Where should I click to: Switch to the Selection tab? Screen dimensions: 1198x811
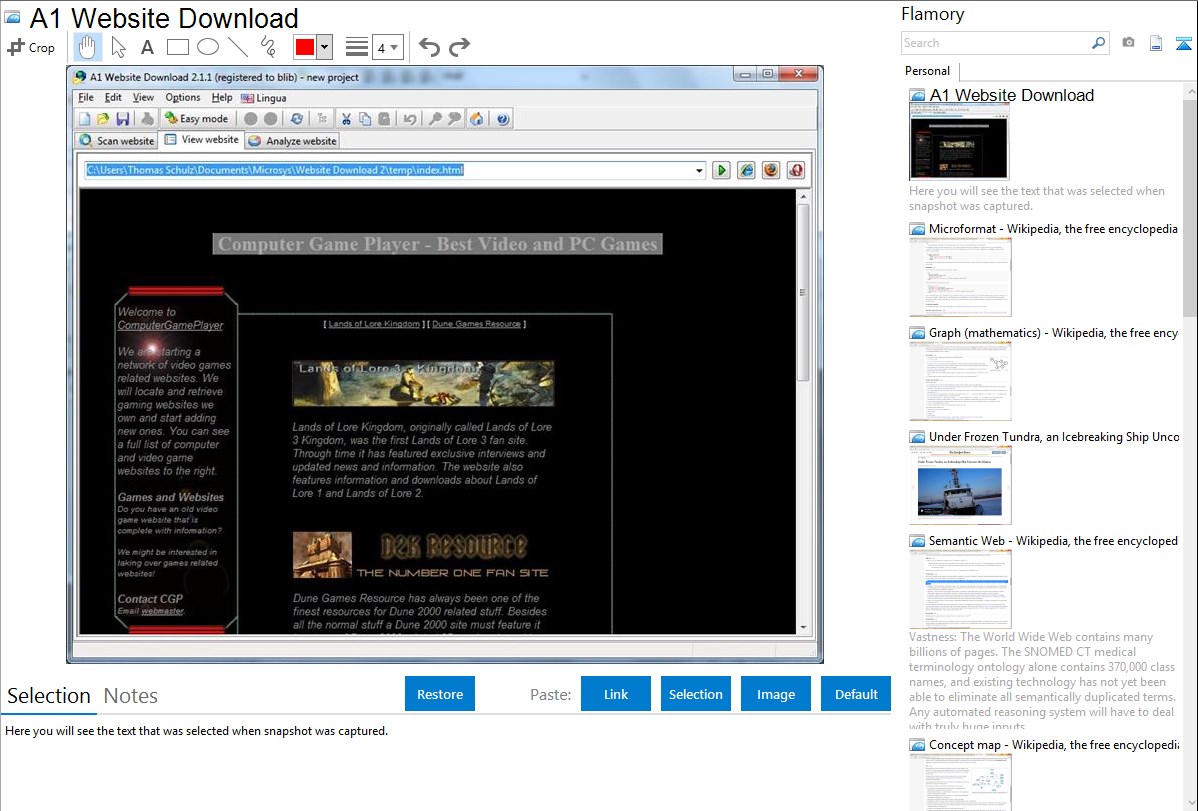(x=49, y=696)
